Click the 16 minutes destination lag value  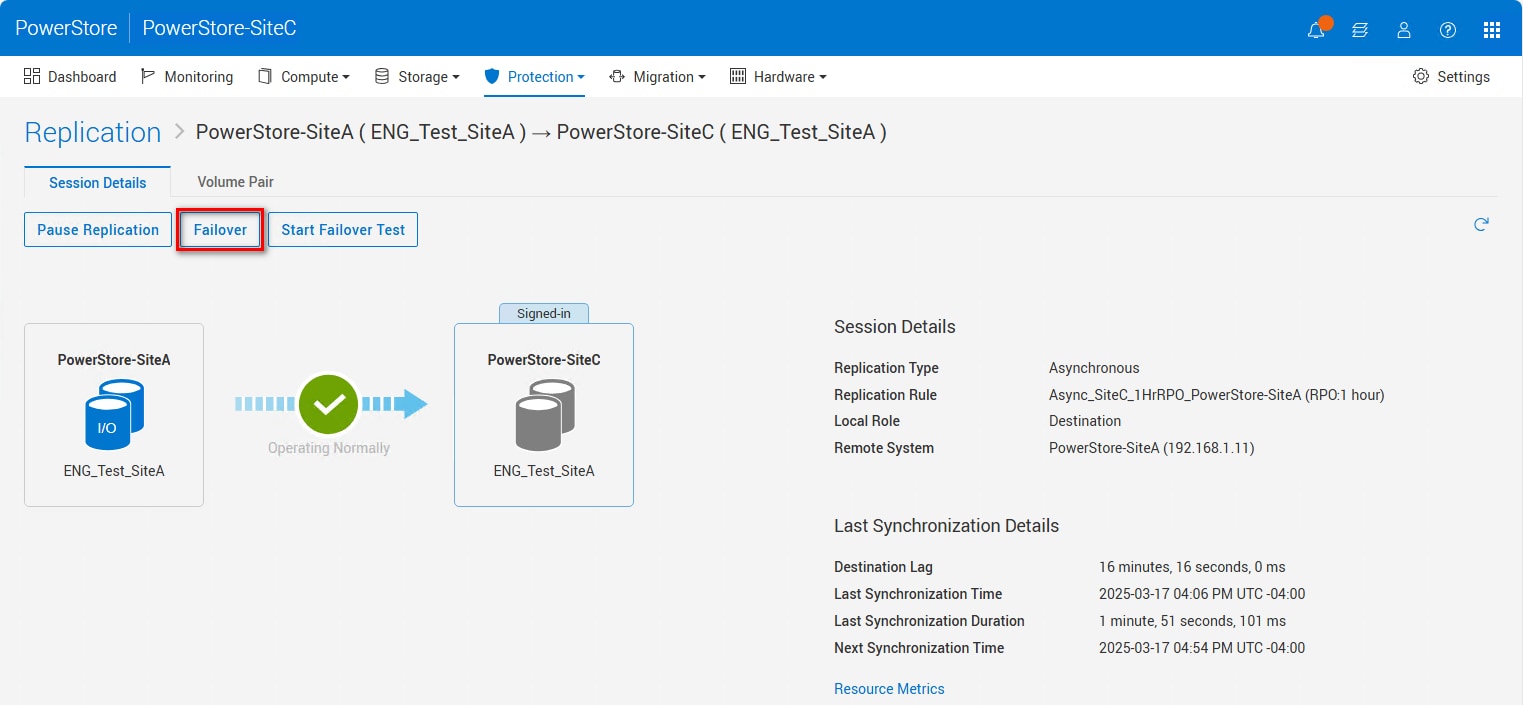click(x=1193, y=567)
